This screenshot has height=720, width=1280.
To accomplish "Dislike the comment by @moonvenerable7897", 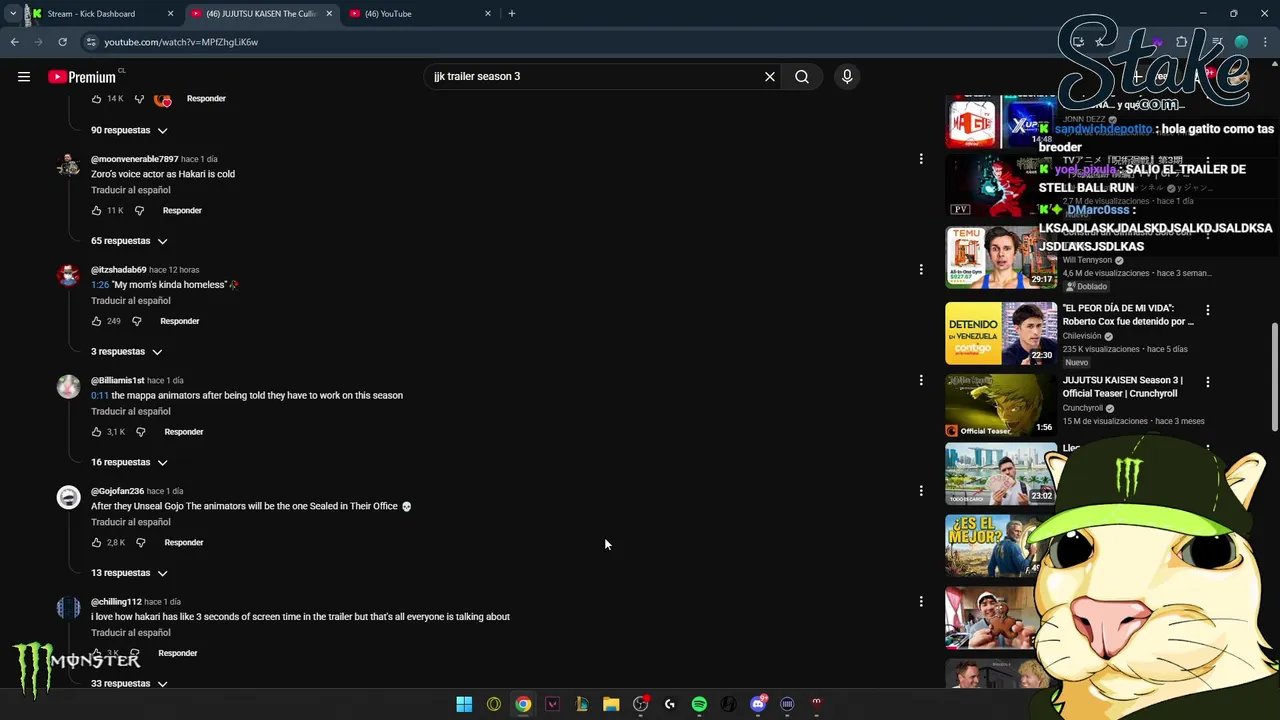I will [139, 210].
